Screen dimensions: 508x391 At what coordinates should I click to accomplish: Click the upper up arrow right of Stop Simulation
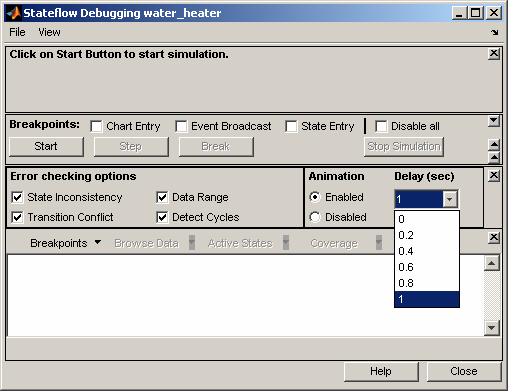pos(494,145)
